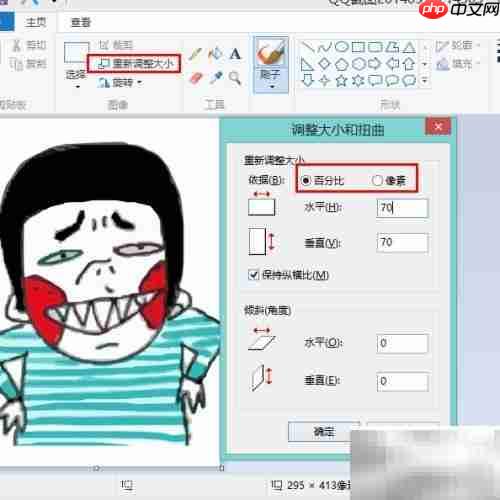Click the Brushes (刷子) tool icon
This screenshot has width=500, height=500.
pyautogui.click(x=271, y=53)
